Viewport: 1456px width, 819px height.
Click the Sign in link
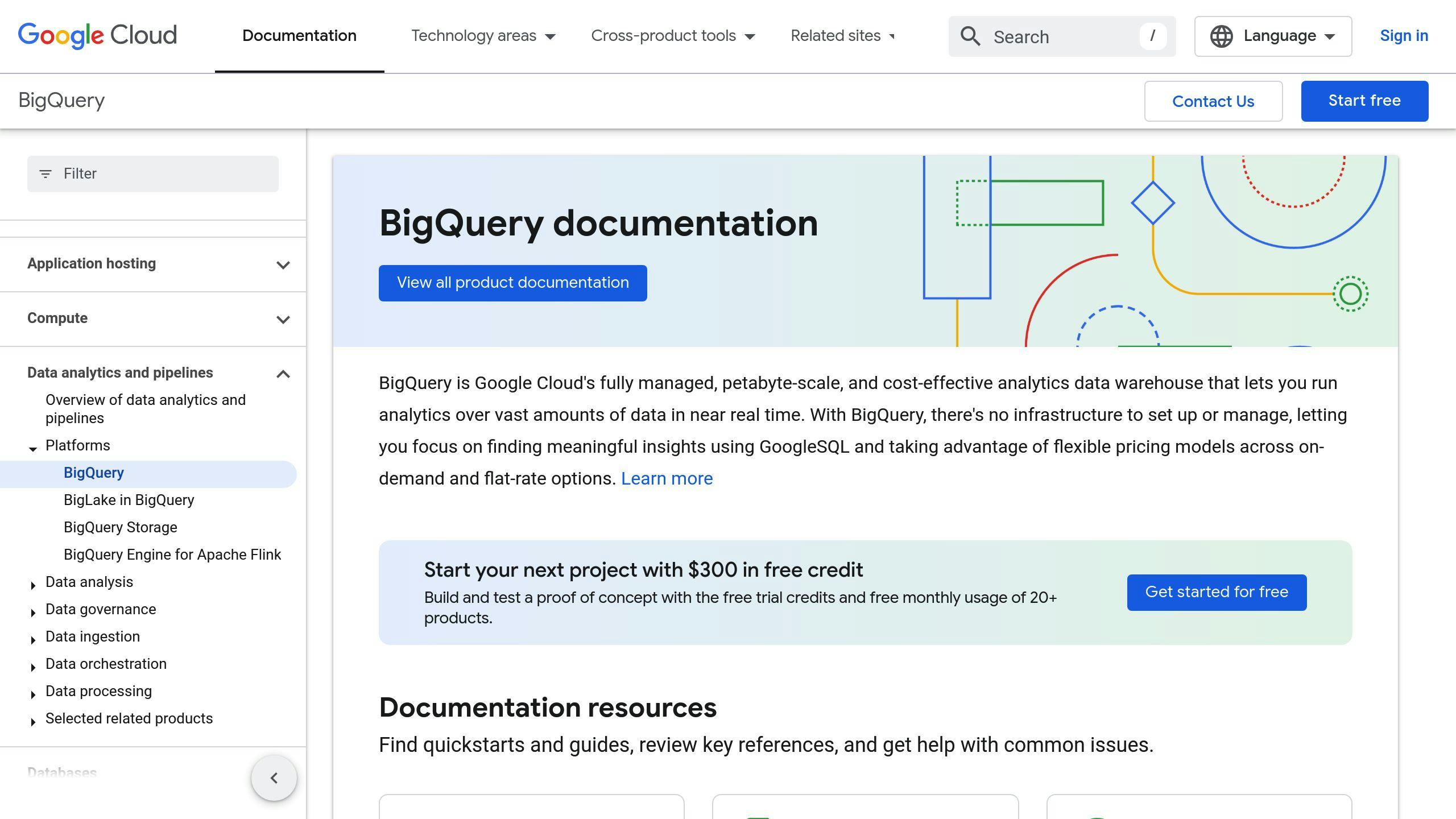click(x=1404, y=36)
